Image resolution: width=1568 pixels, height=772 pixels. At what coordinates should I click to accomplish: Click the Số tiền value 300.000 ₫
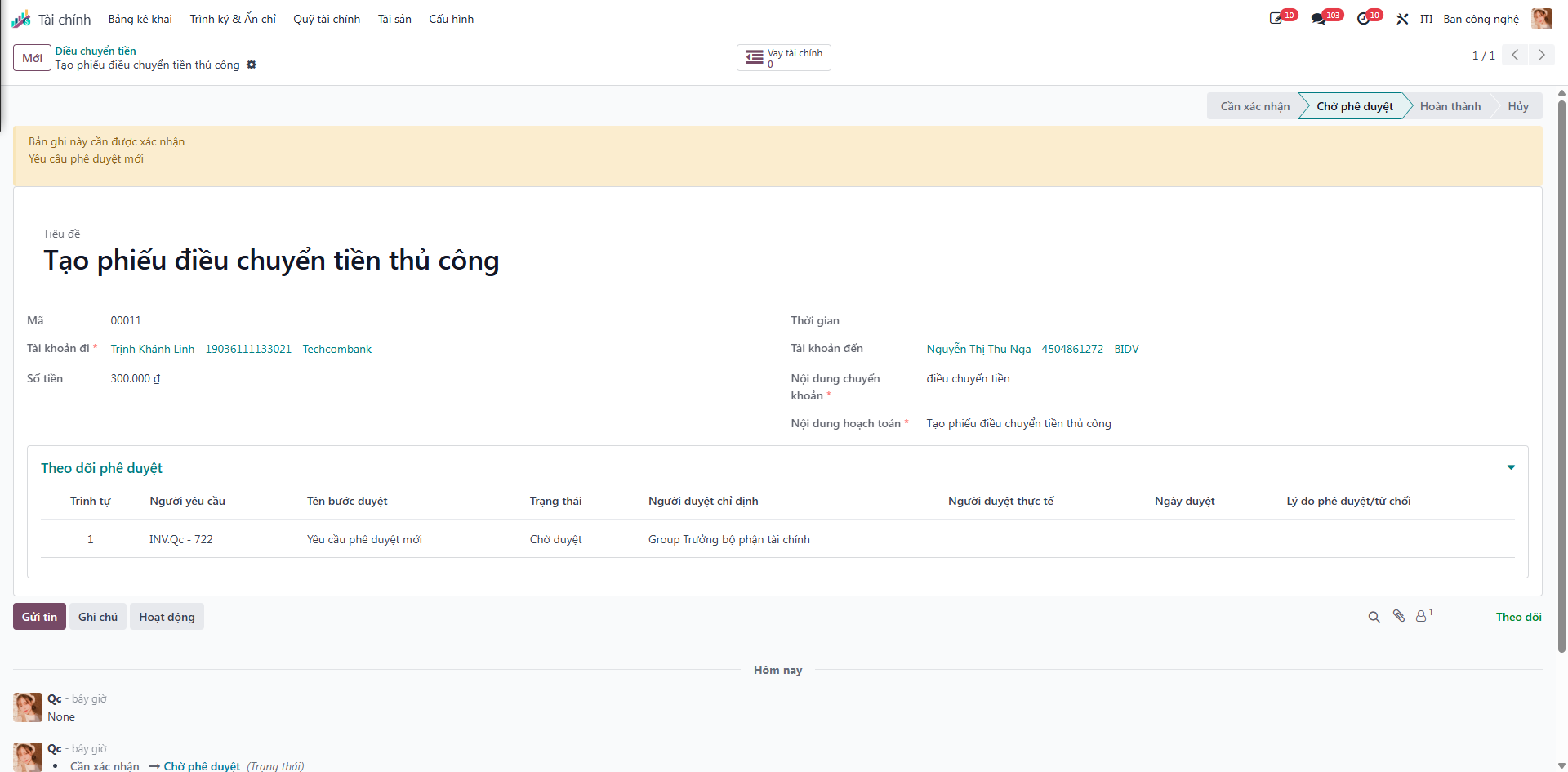pos(135,378)
